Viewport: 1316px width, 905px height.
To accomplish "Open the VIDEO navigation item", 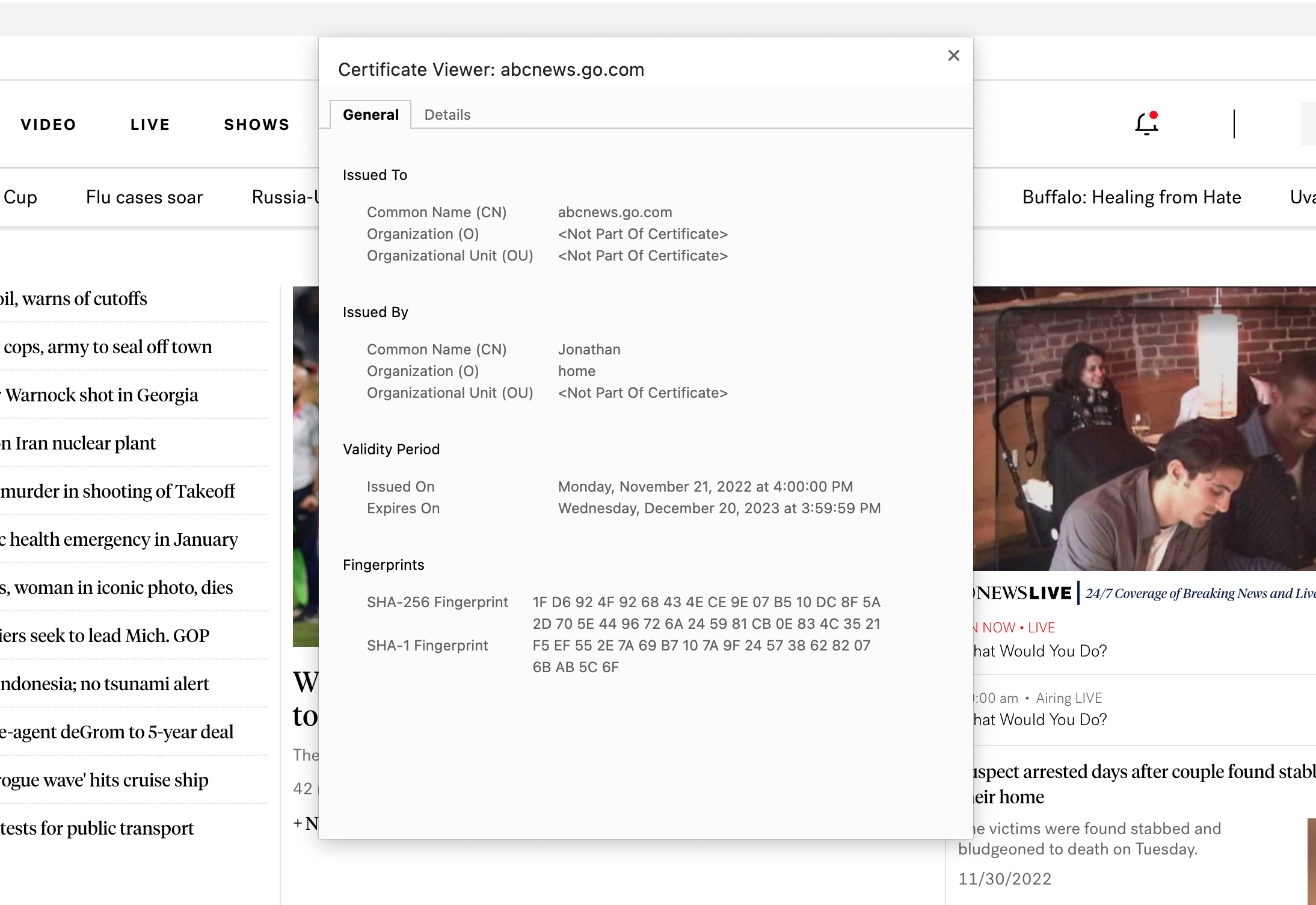I will pyautogui.click(x=49, y=125).
